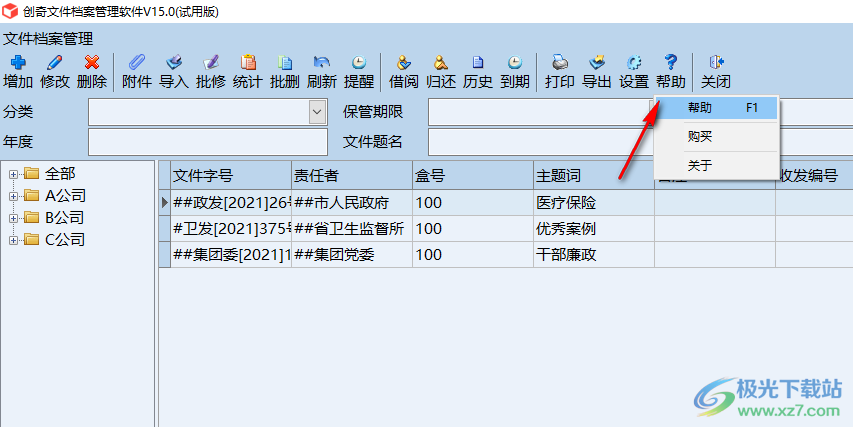Sort by the 主题词 column header
Image resolution: width=853 pixels, height=427 pixels.
[594, 175]
